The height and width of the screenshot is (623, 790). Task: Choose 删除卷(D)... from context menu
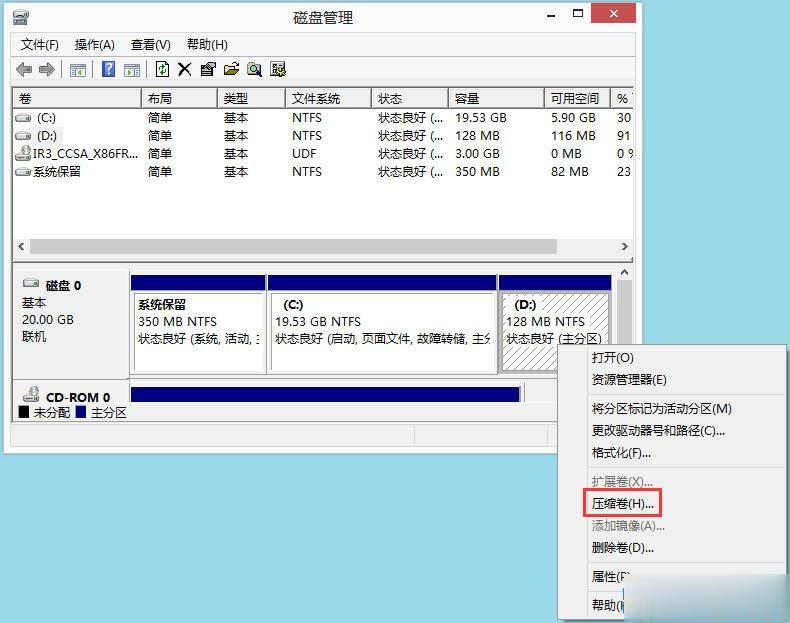pyautogui.click(x=622, y=547)
